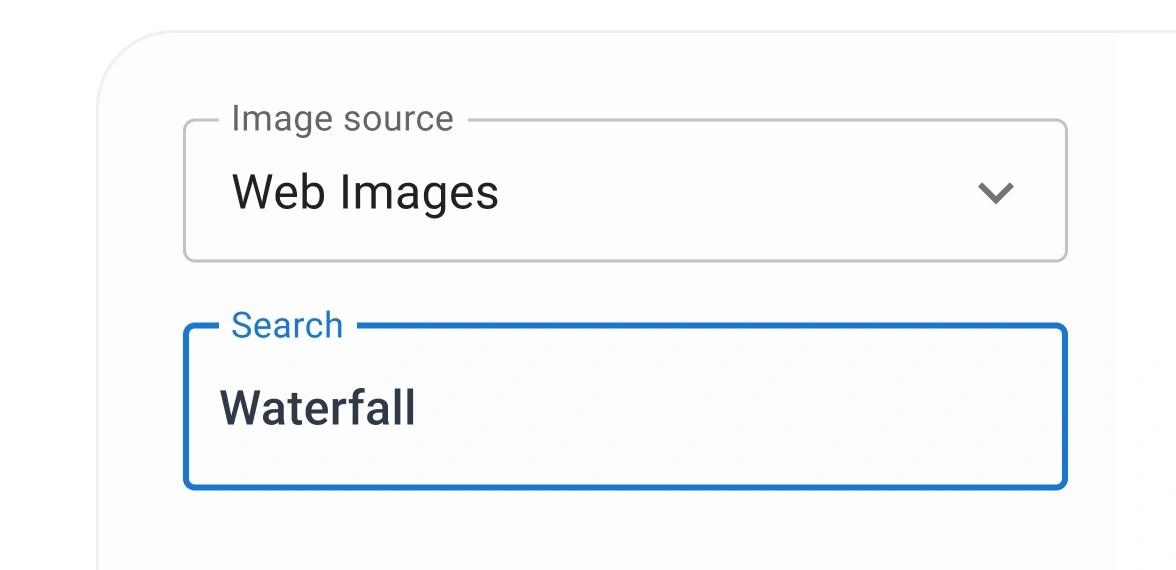
Task: Click the panel background below Search
Action: tap(625, 530)
